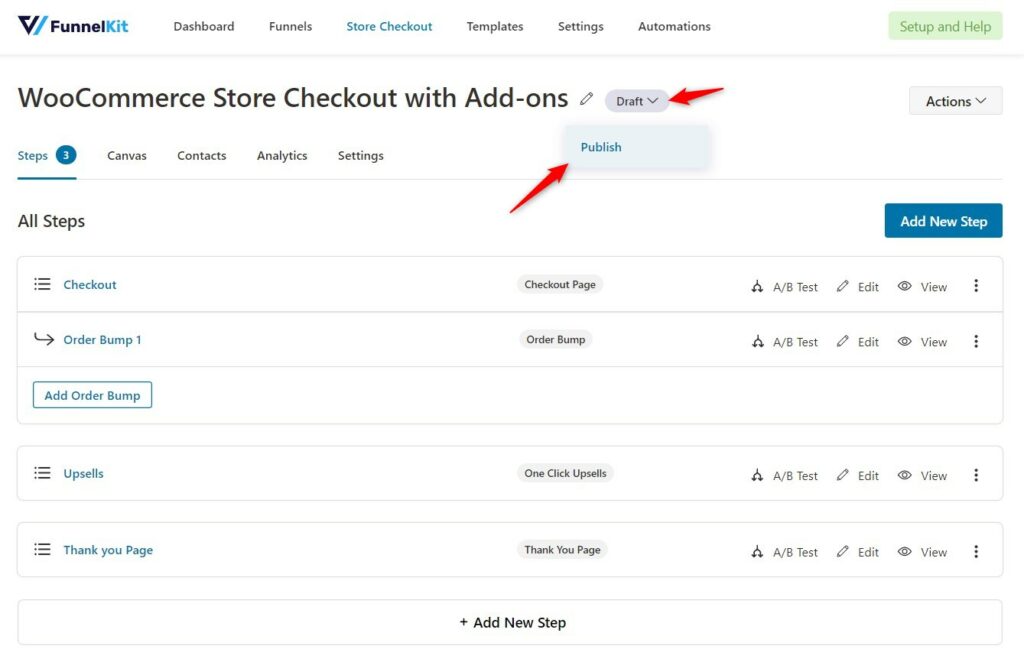
Task: Click the A/B Test label on the Checkout row
Action: [x=795, y=287]
